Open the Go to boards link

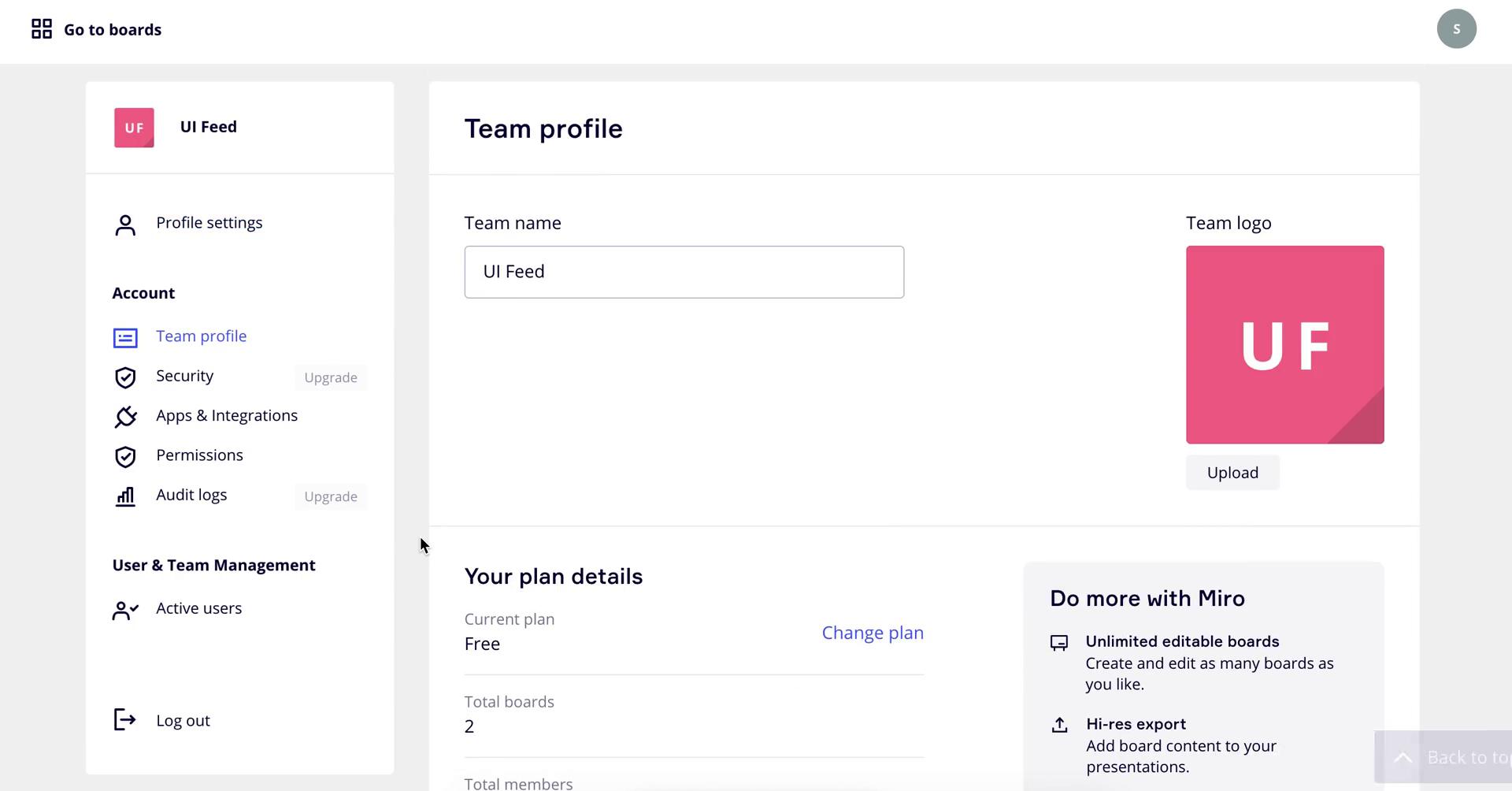113,30
